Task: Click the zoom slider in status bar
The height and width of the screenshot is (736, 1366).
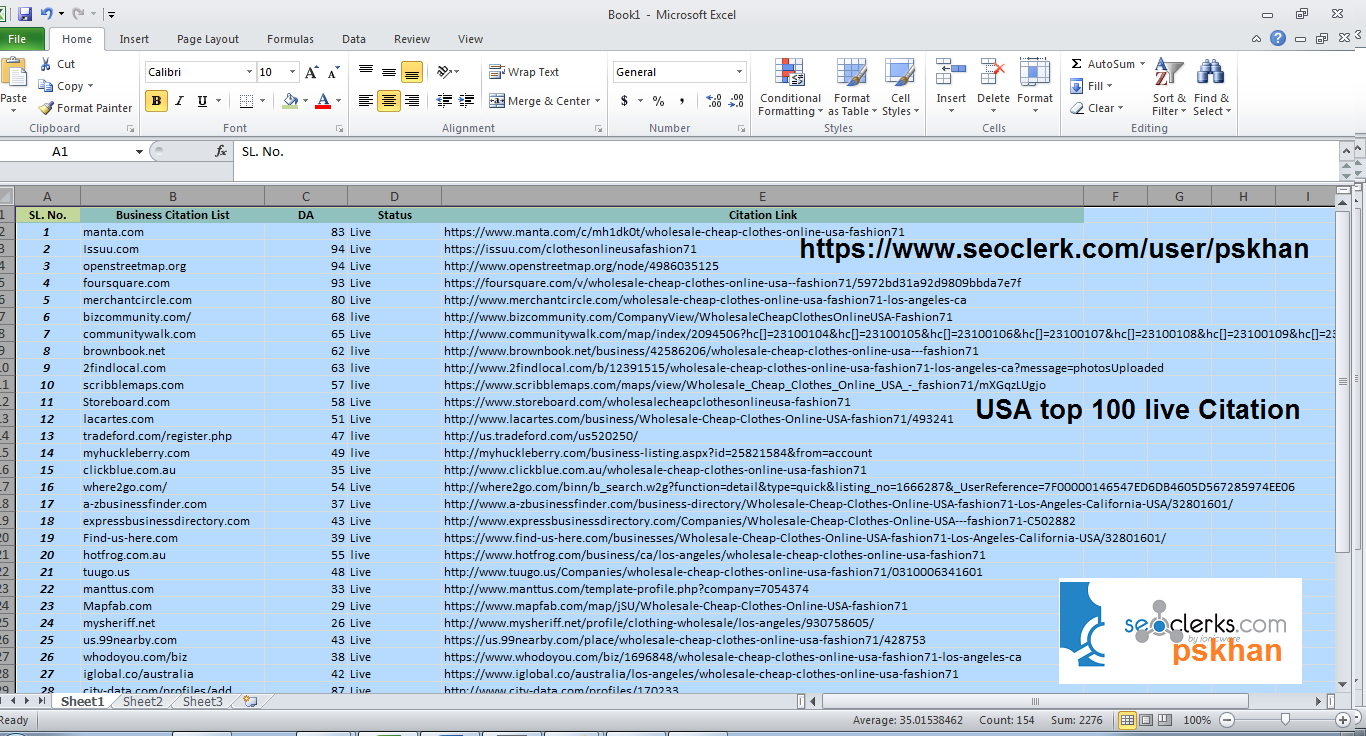Action: [x=1286, y=720]
